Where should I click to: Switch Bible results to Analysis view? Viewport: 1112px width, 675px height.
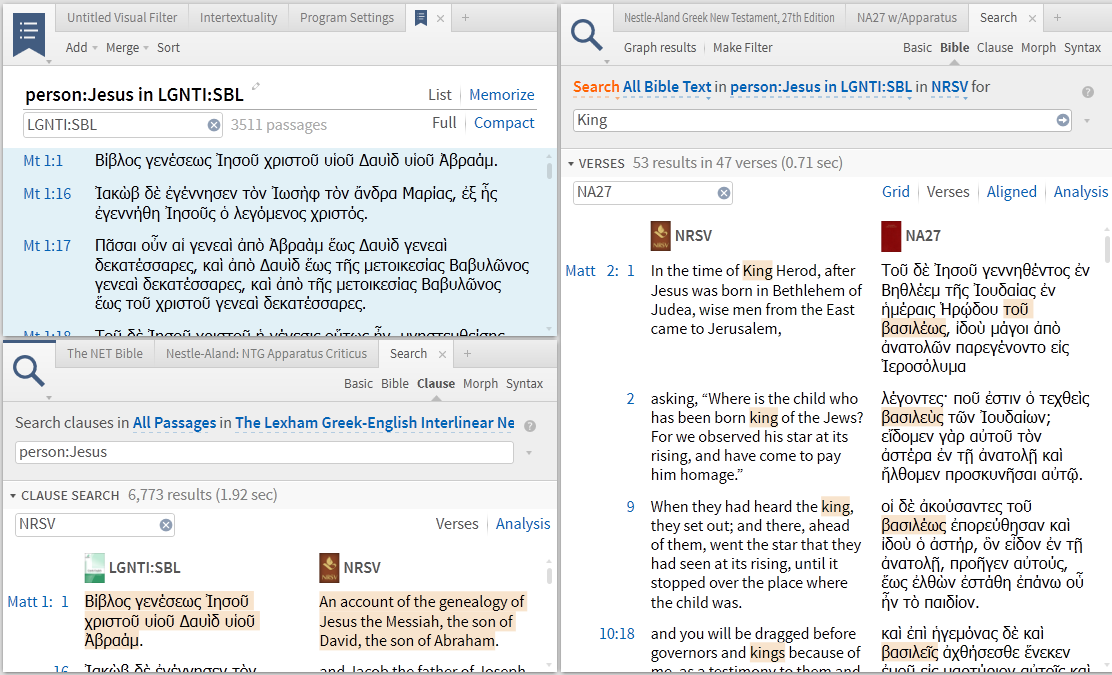pyautogui.click(x=1081, y=191)
